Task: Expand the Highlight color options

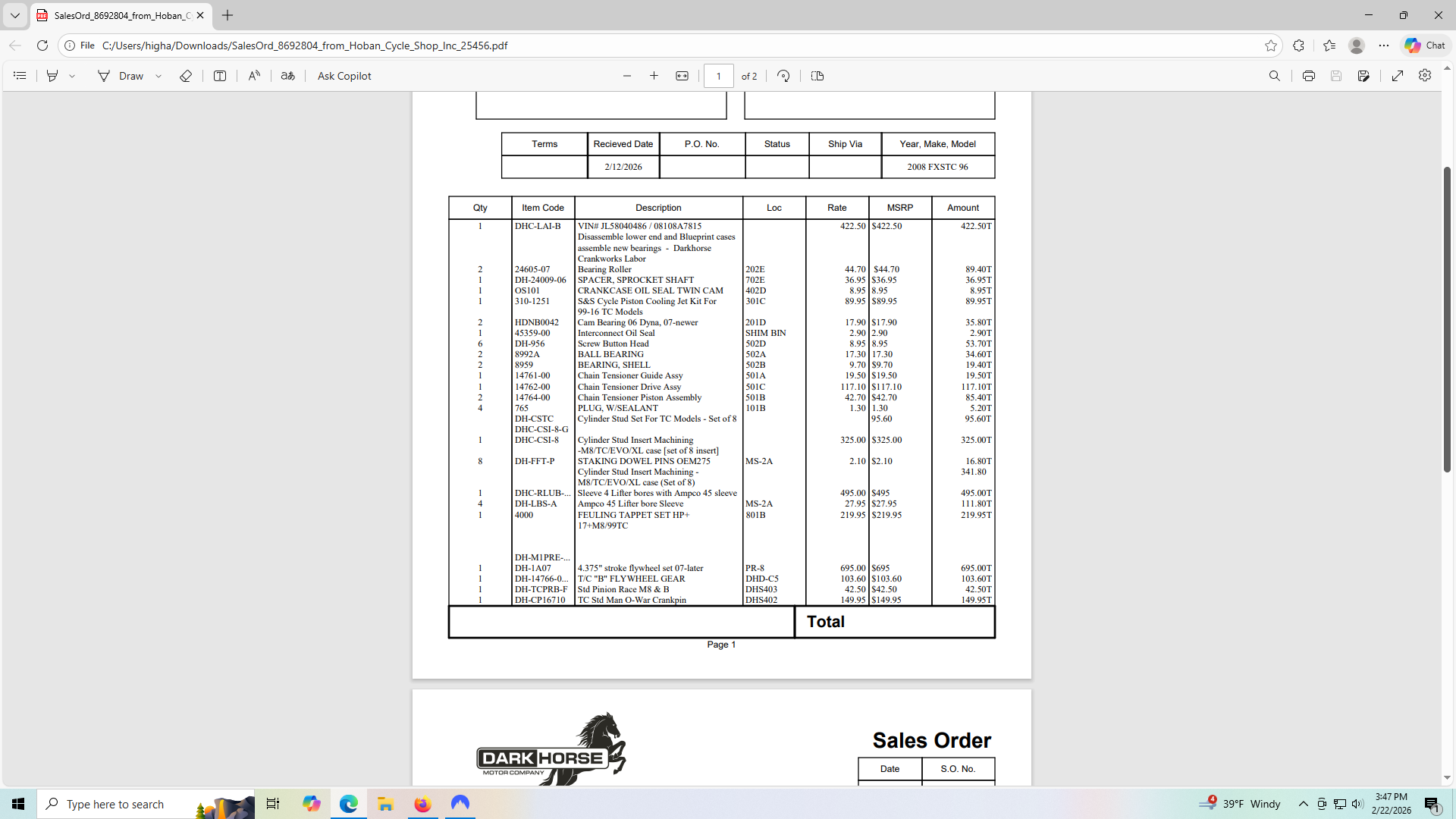Action: tap(72, 76)
